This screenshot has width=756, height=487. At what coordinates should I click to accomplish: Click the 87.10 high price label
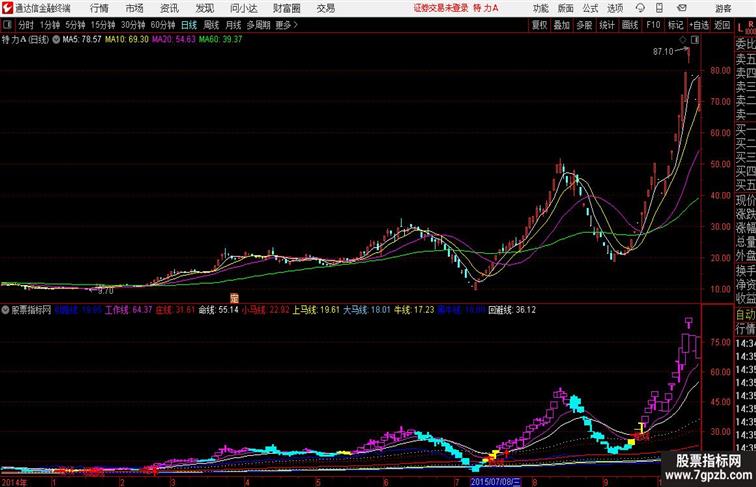pyautogui.click(x=663, y=52)
